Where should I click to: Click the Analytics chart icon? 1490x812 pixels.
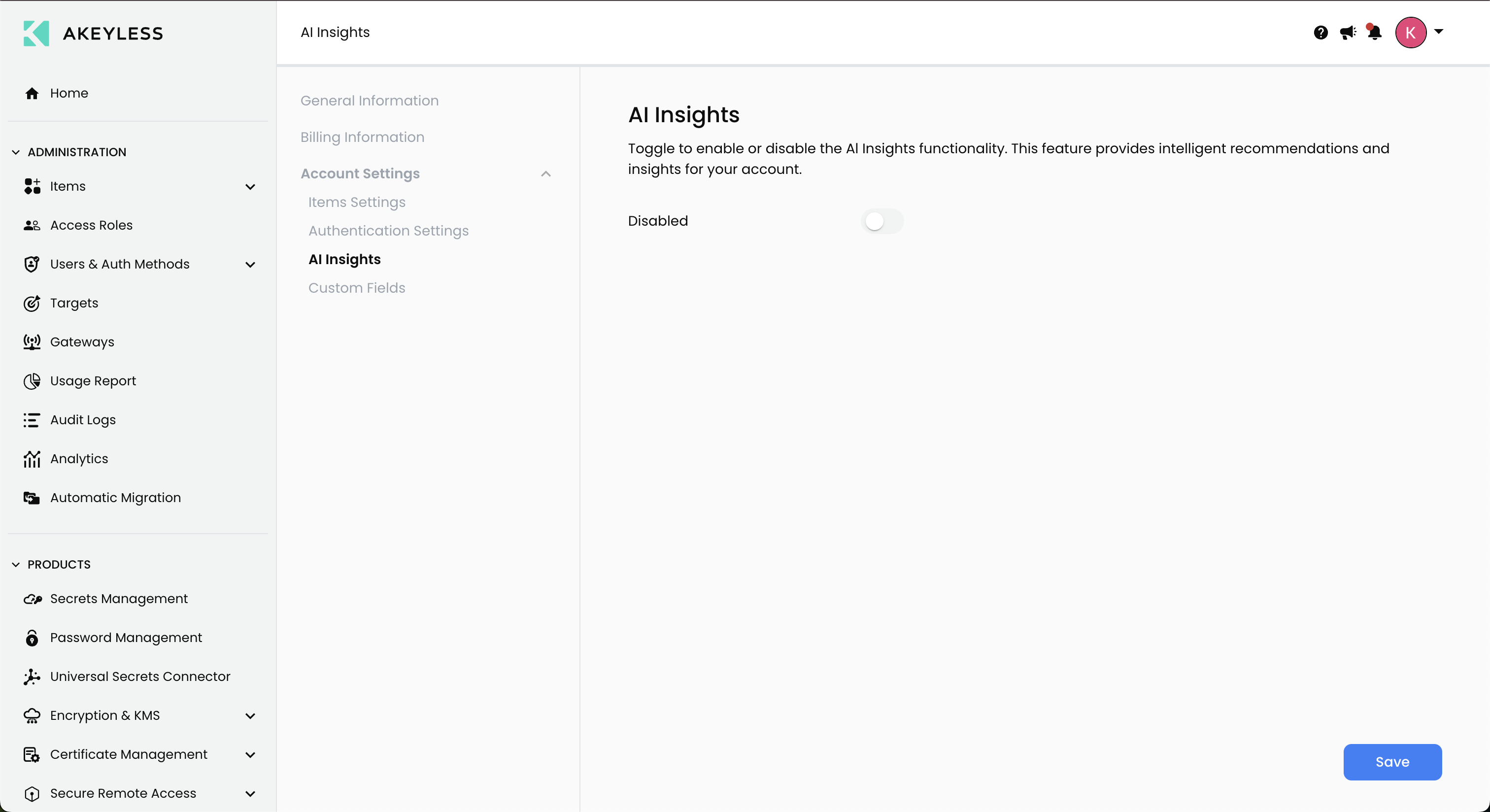point(32,459)
